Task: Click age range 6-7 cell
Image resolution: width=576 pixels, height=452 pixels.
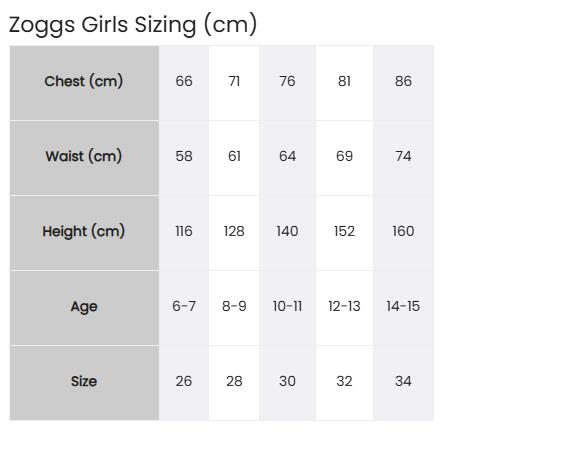Action: (x=184, y=308)
